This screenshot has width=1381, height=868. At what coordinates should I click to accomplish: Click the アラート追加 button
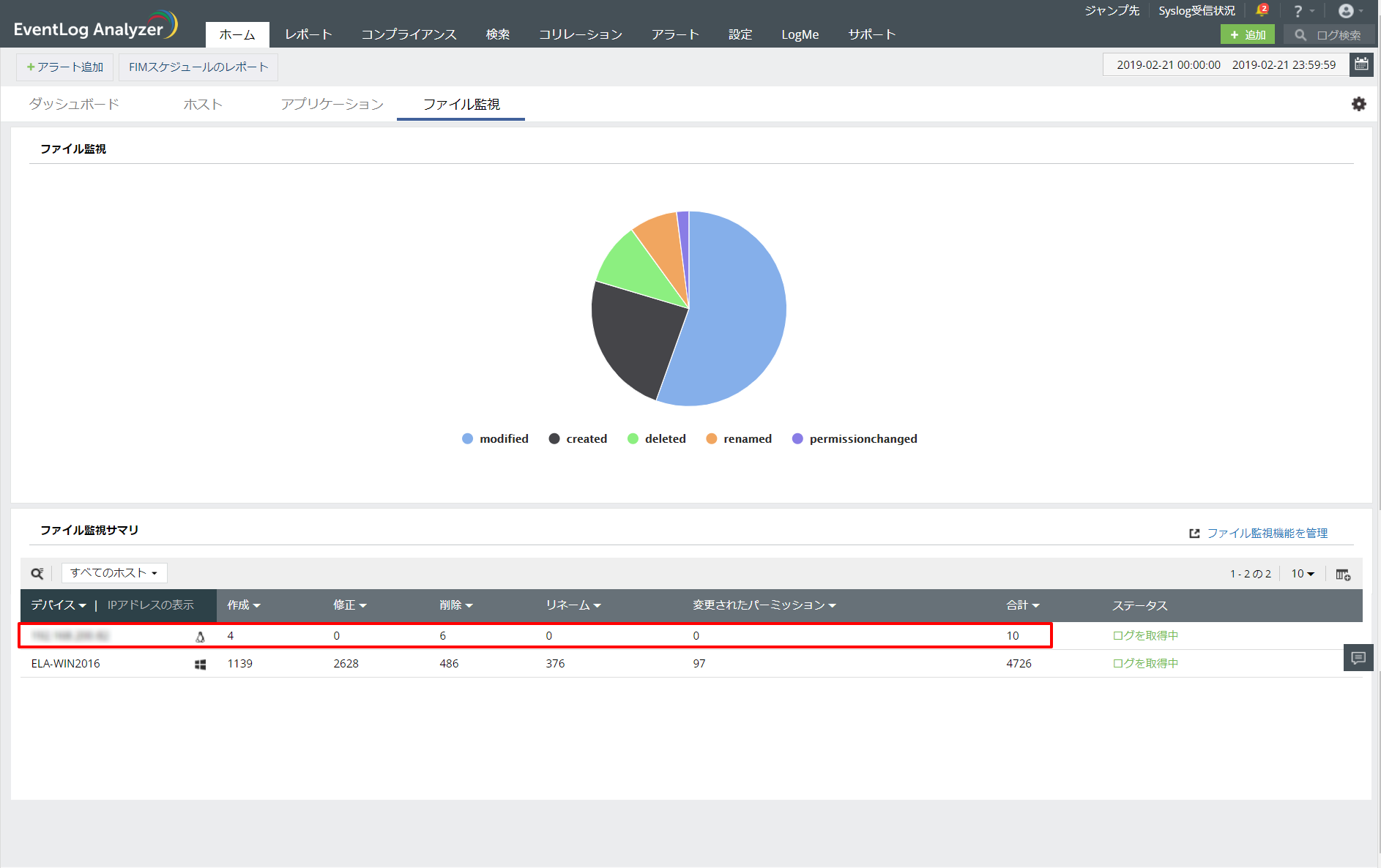(64, 67)
